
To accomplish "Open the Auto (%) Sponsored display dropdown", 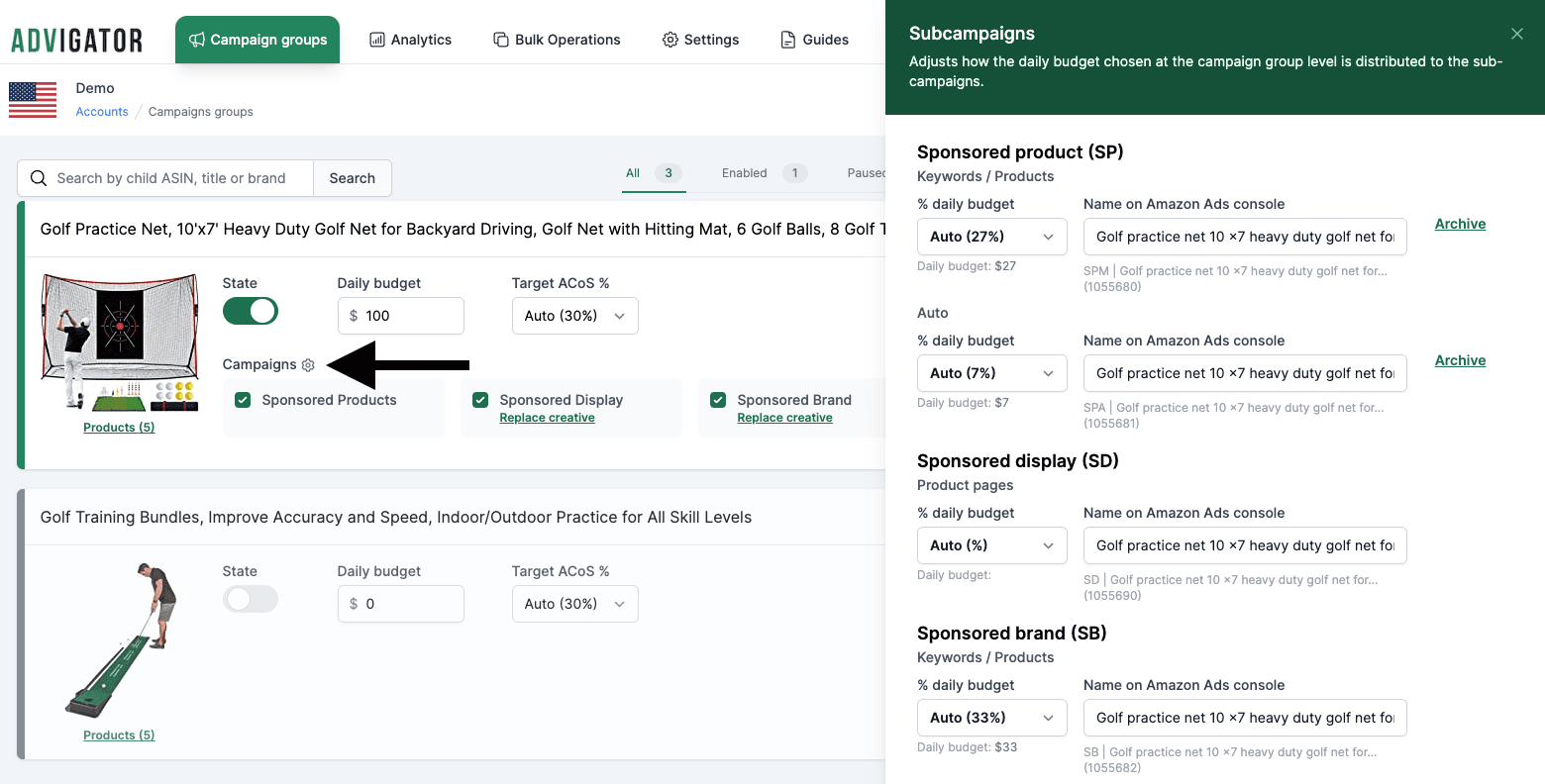I will (992, 545).
